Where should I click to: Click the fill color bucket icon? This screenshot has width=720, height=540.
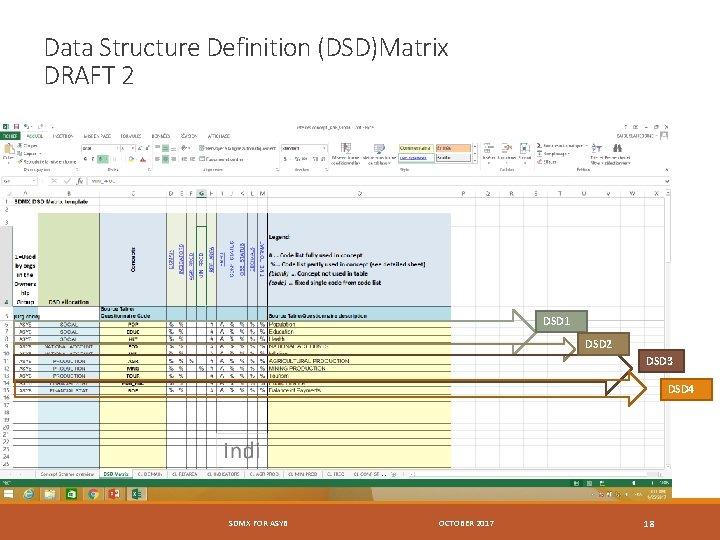point(132,157)
